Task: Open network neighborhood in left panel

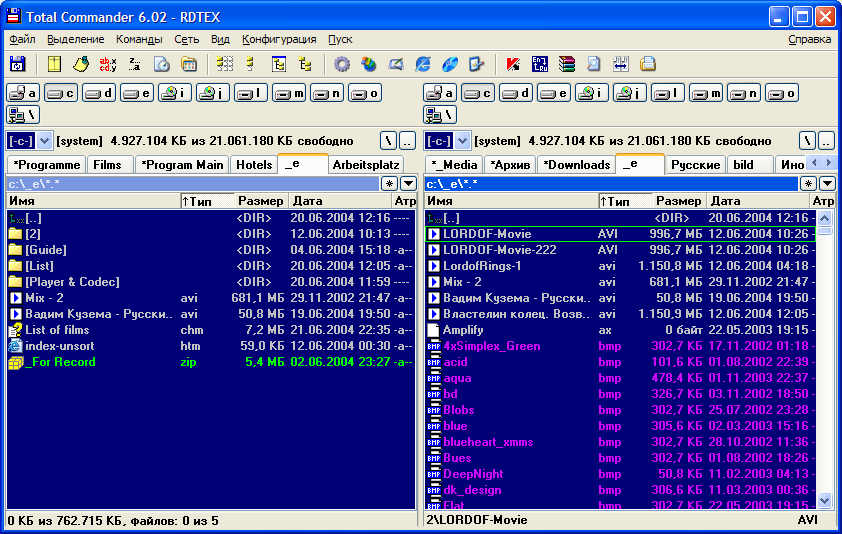Action: click(23, 114)
